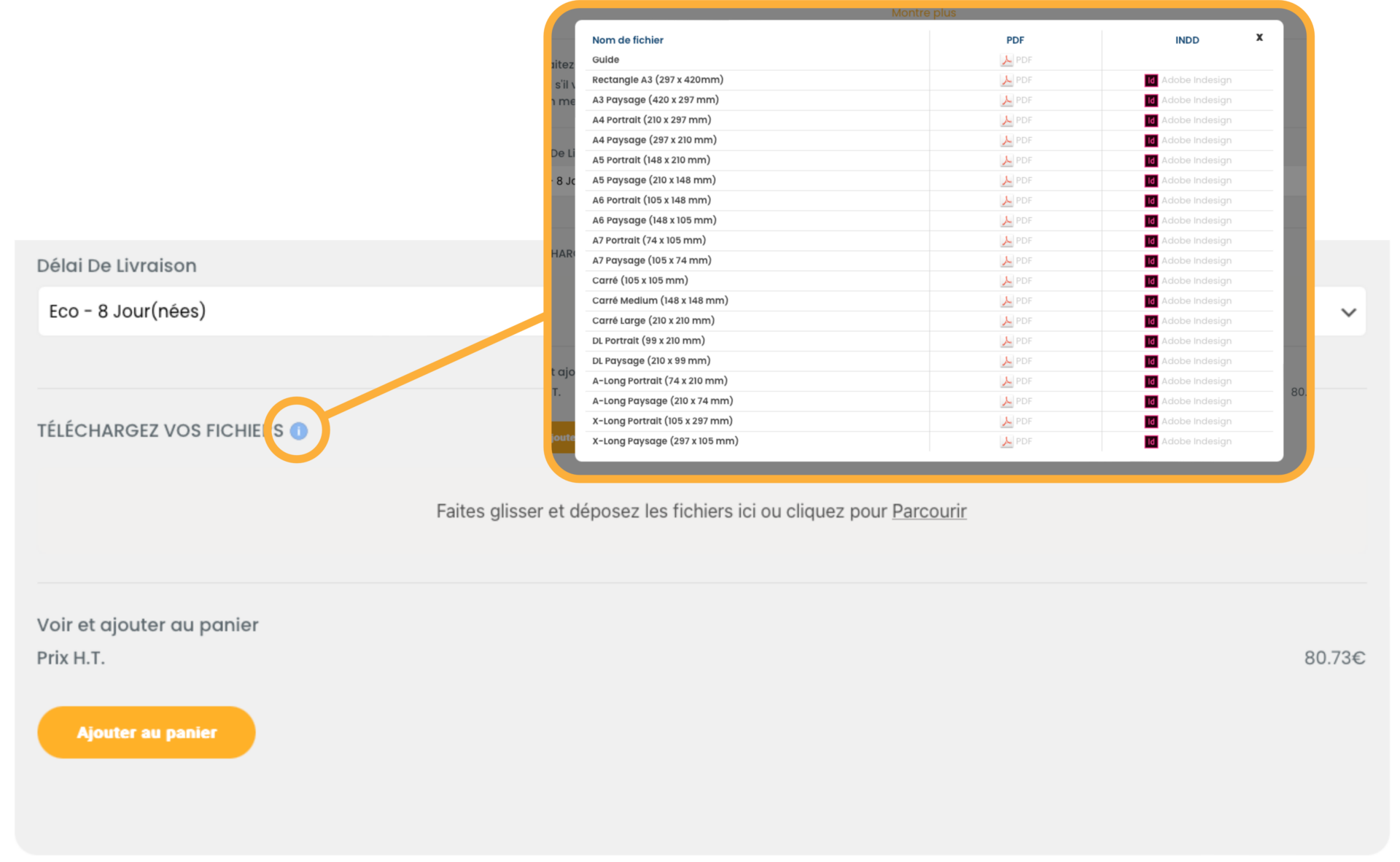This screenshot has height=862, width=1400.
Task: Download A7 Portrait PDF template
Action: (1016, 241)
